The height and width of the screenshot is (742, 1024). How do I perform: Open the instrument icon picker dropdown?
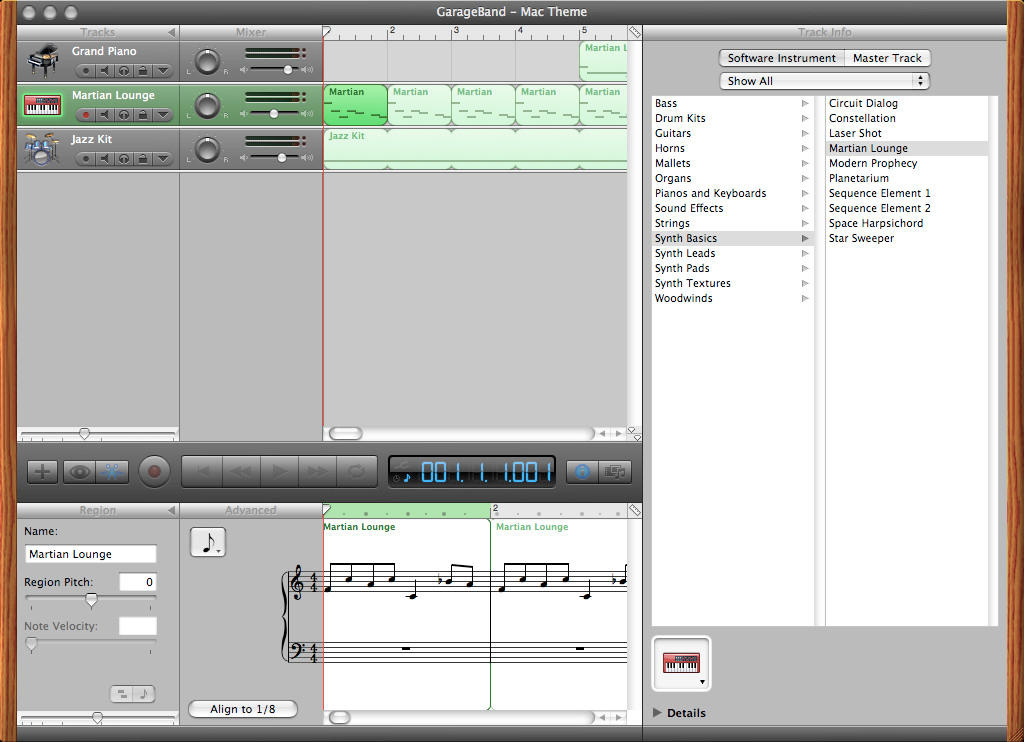(x=681, y=664)
